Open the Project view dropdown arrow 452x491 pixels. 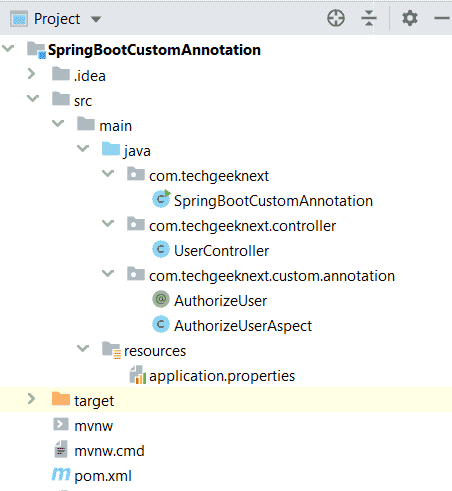coord(96,19)
